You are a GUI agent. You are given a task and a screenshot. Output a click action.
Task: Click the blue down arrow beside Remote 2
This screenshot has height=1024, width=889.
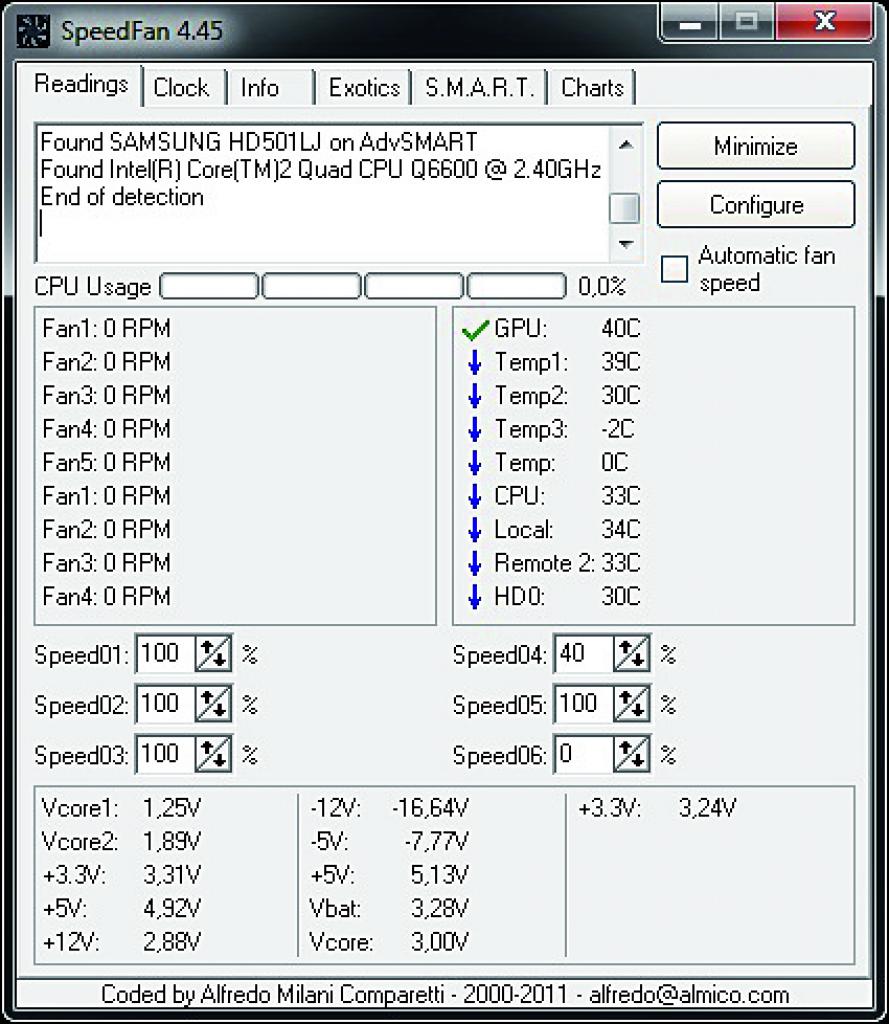pos(475,563)
